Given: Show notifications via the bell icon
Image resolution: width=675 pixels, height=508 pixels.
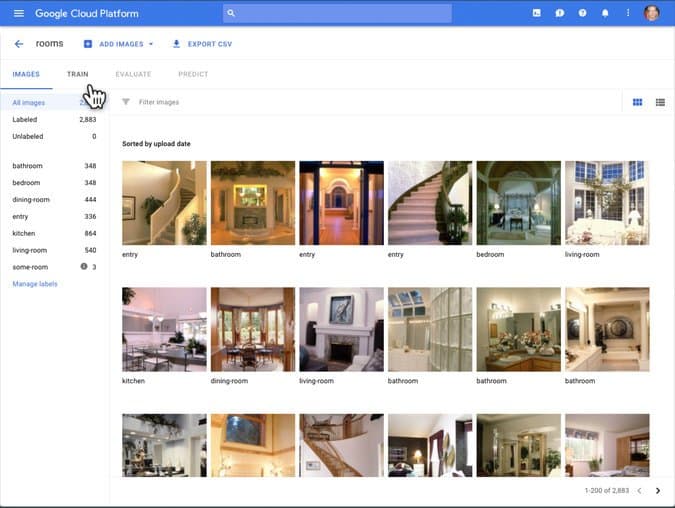Looking at the screenshot, I should 605,13.
